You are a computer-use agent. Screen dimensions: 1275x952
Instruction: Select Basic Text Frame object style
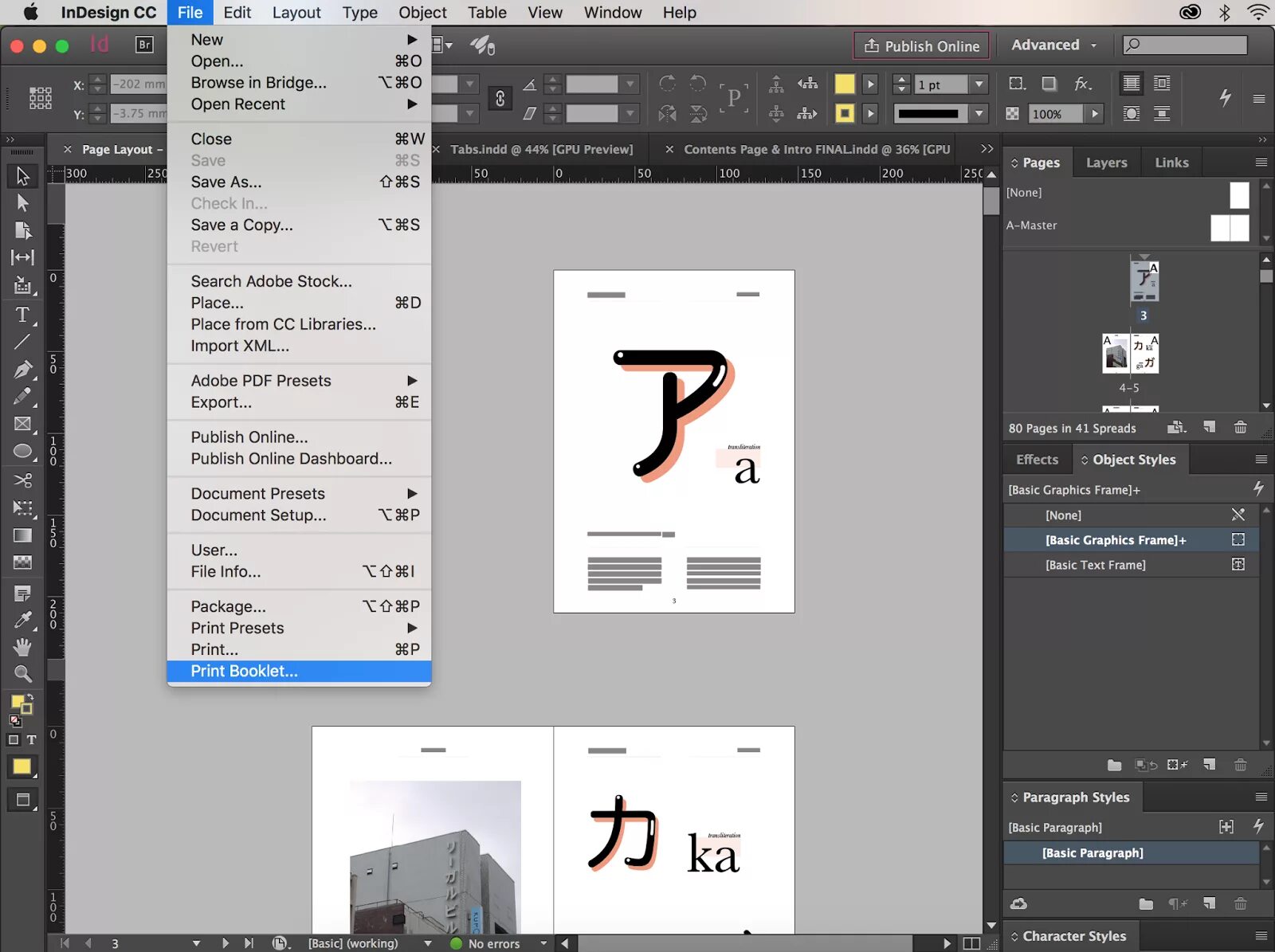pyautogui.click(x=1095, y=565)
